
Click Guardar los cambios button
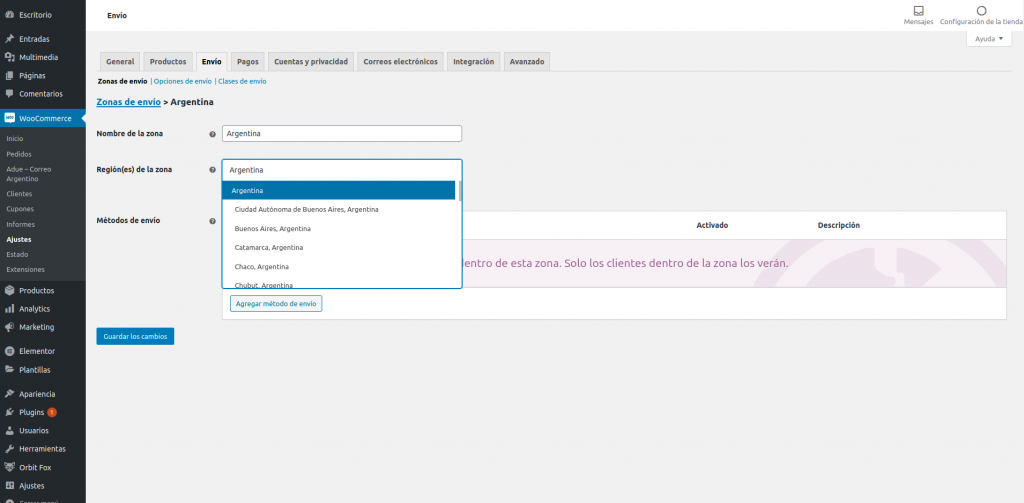coord(135,336)
